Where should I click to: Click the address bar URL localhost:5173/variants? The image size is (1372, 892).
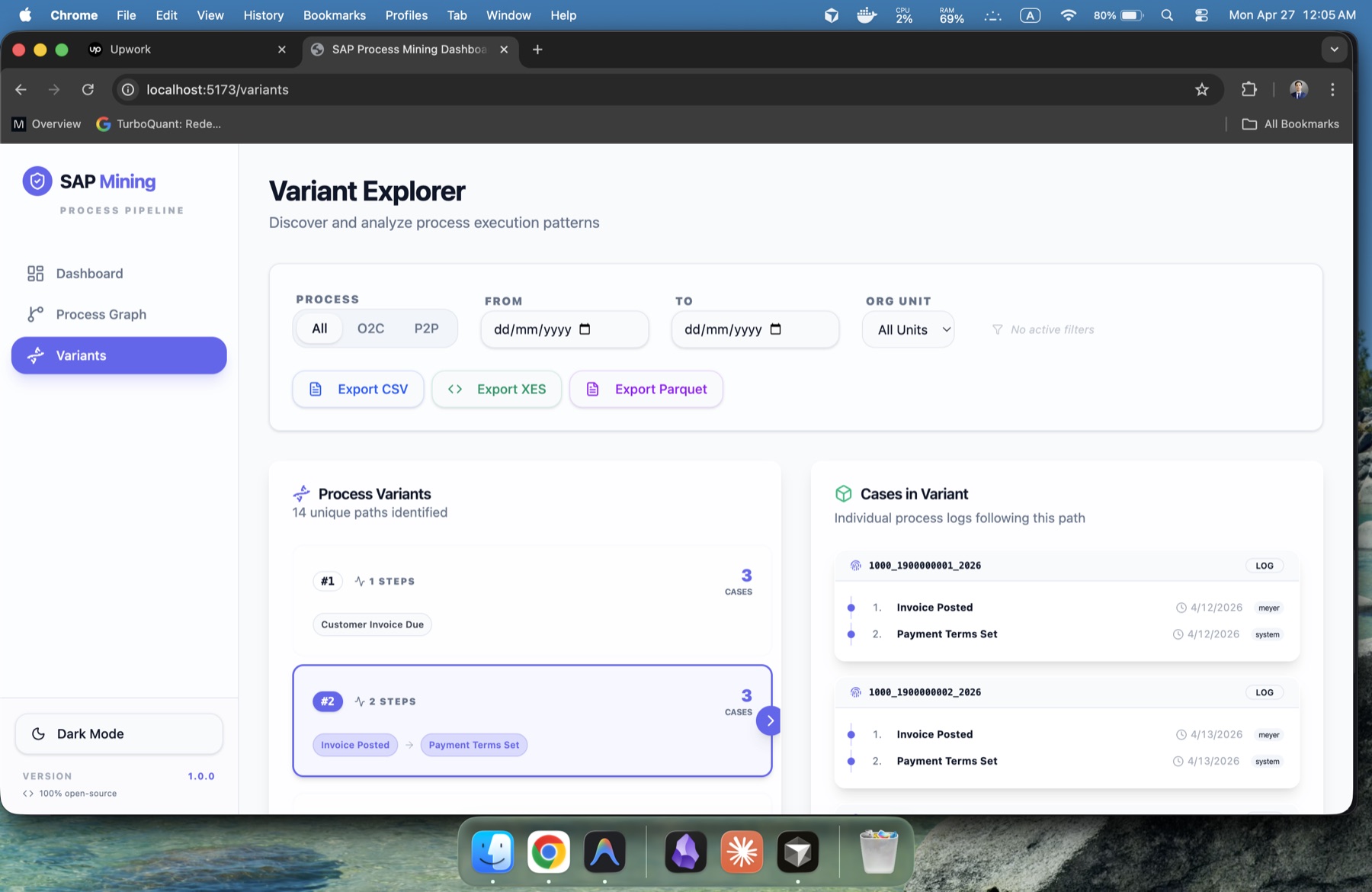(x=217, y=89)
